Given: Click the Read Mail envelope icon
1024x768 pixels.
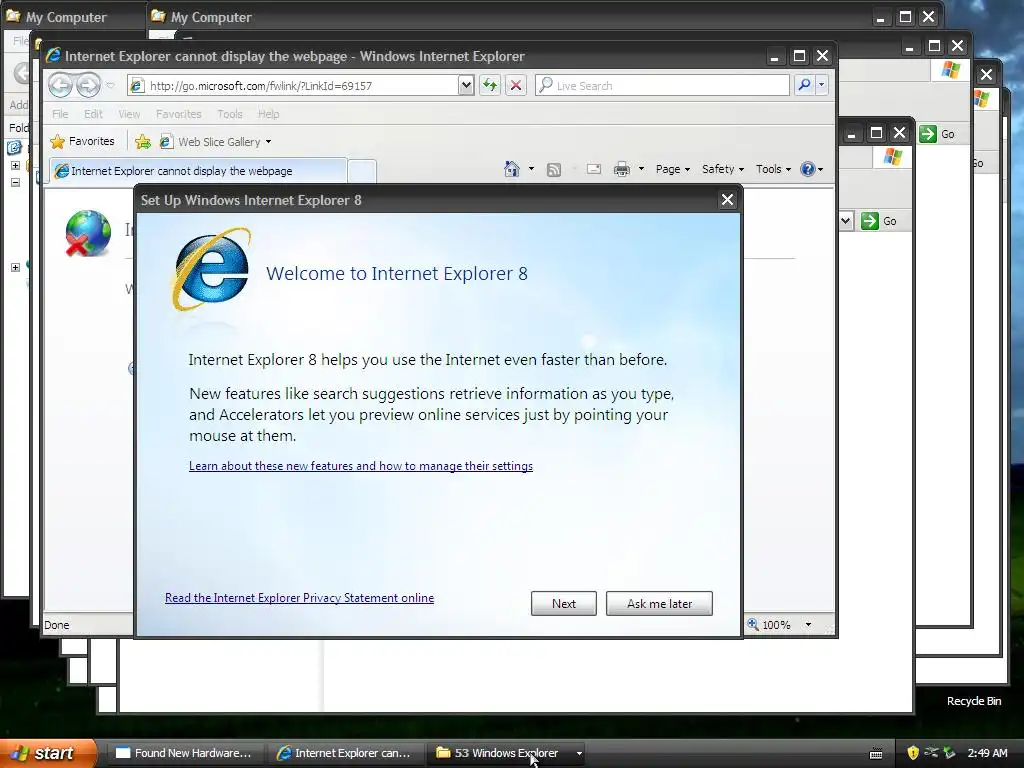Looking at the screenshot, I should click(594, 170).
